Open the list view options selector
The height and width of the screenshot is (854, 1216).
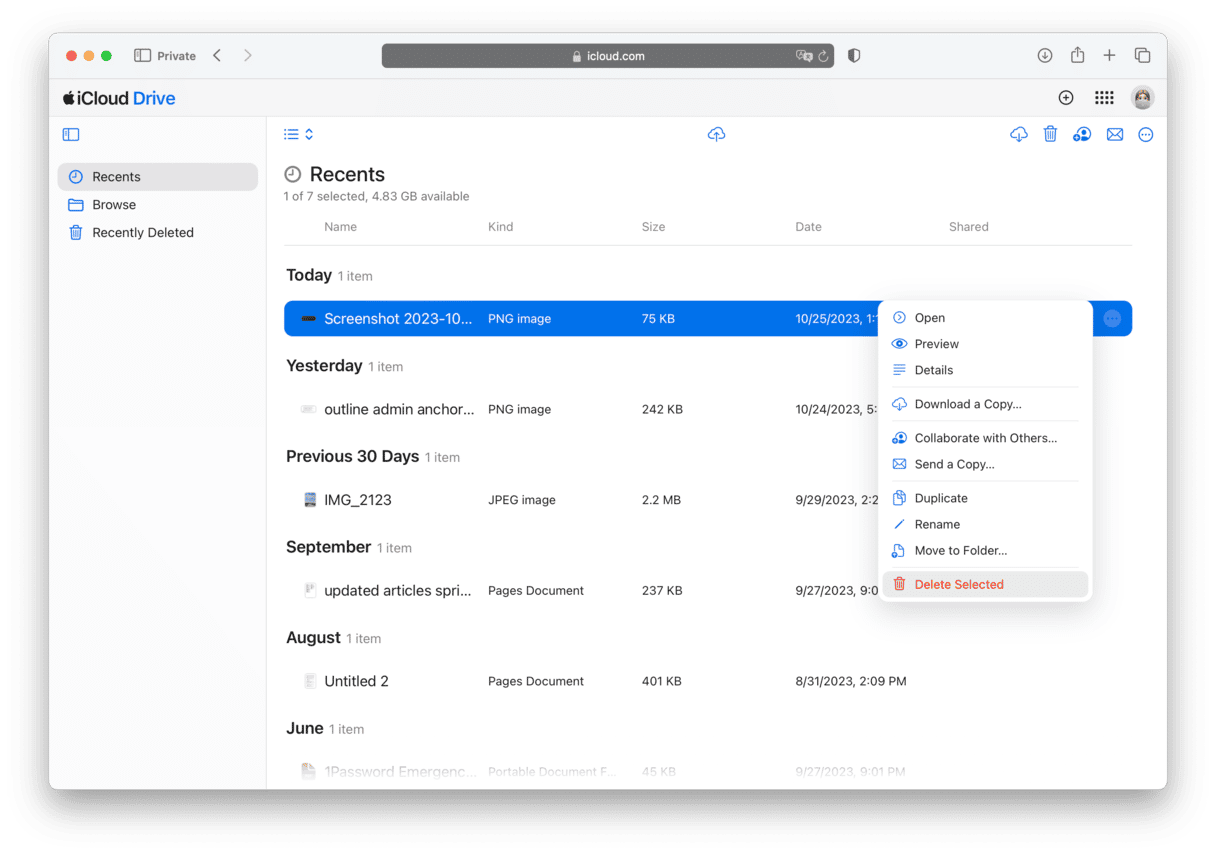(x=298, y=134)
